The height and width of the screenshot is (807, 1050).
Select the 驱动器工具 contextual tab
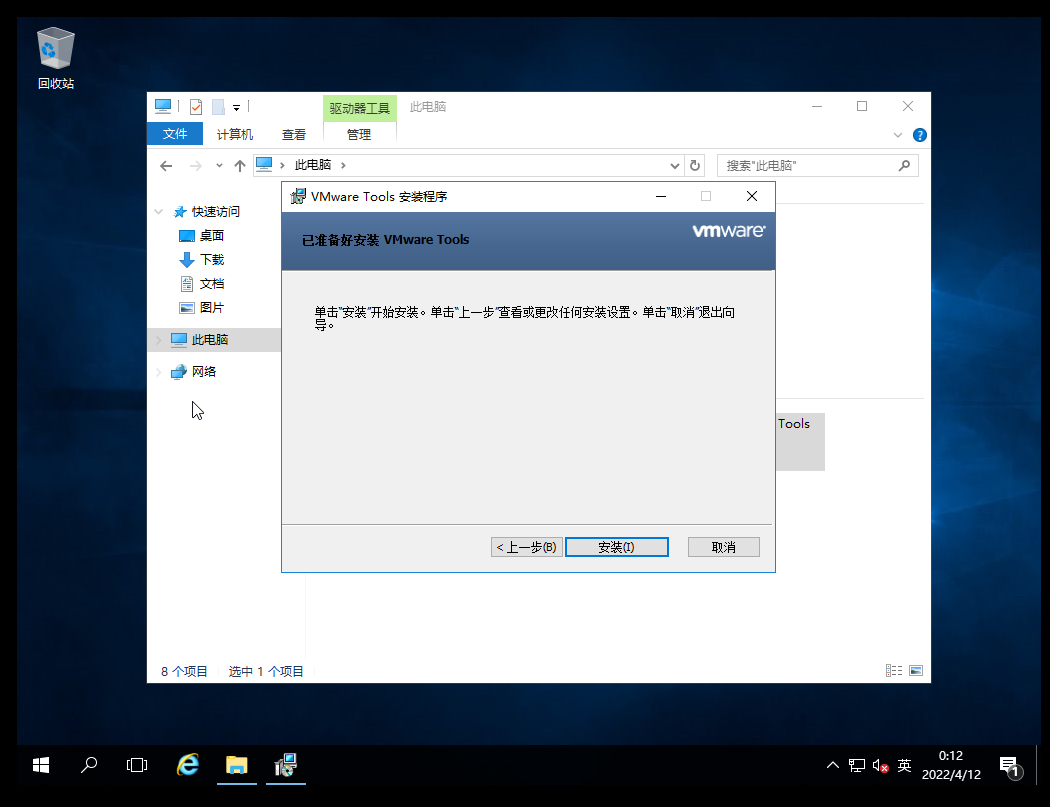pos(360,108)
